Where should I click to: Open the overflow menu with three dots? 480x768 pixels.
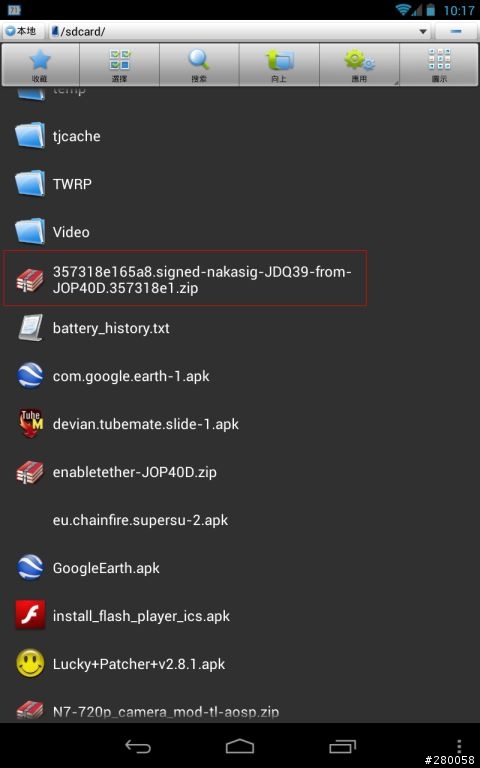pos(458,746)
